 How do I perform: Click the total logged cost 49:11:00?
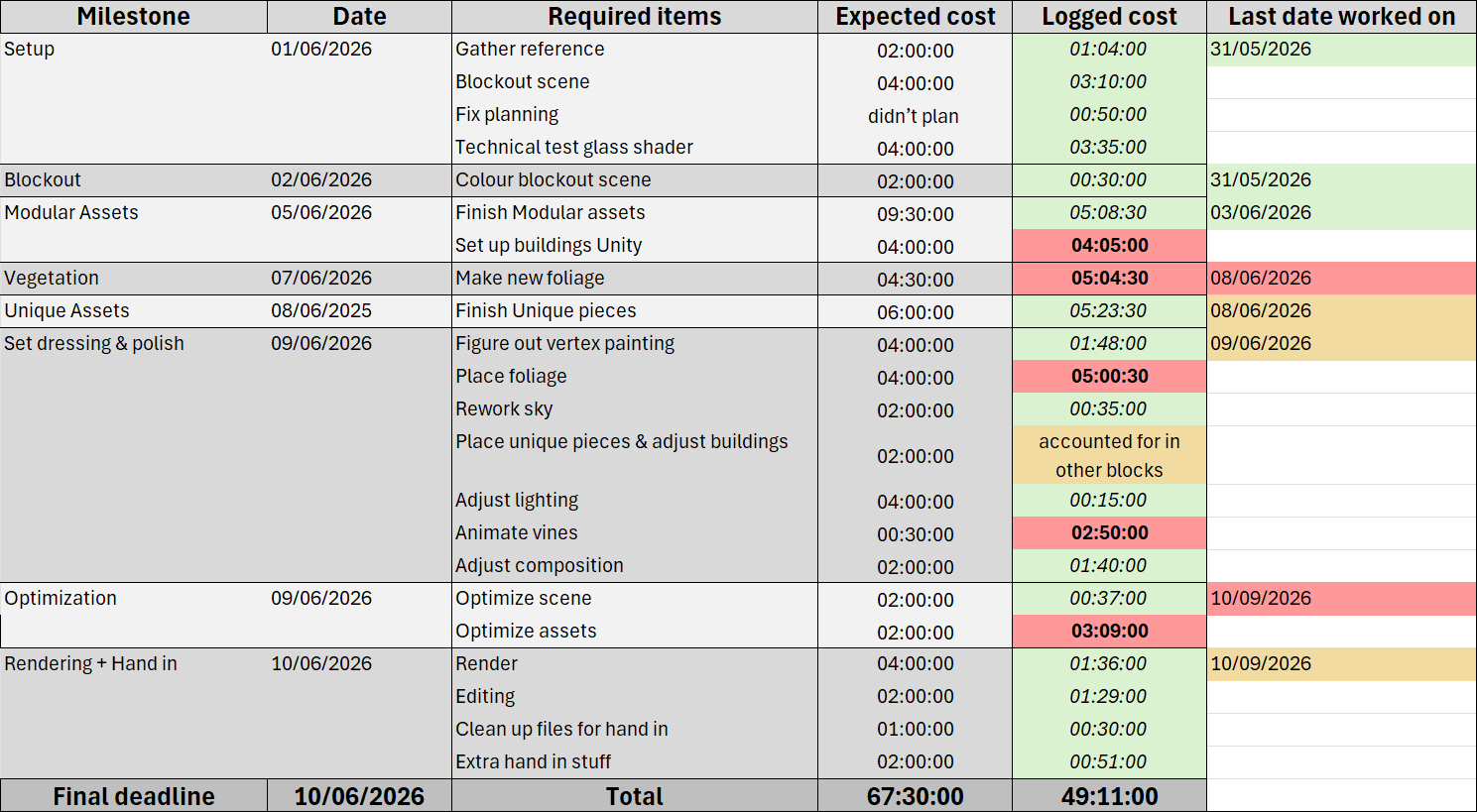[1109, 796]
